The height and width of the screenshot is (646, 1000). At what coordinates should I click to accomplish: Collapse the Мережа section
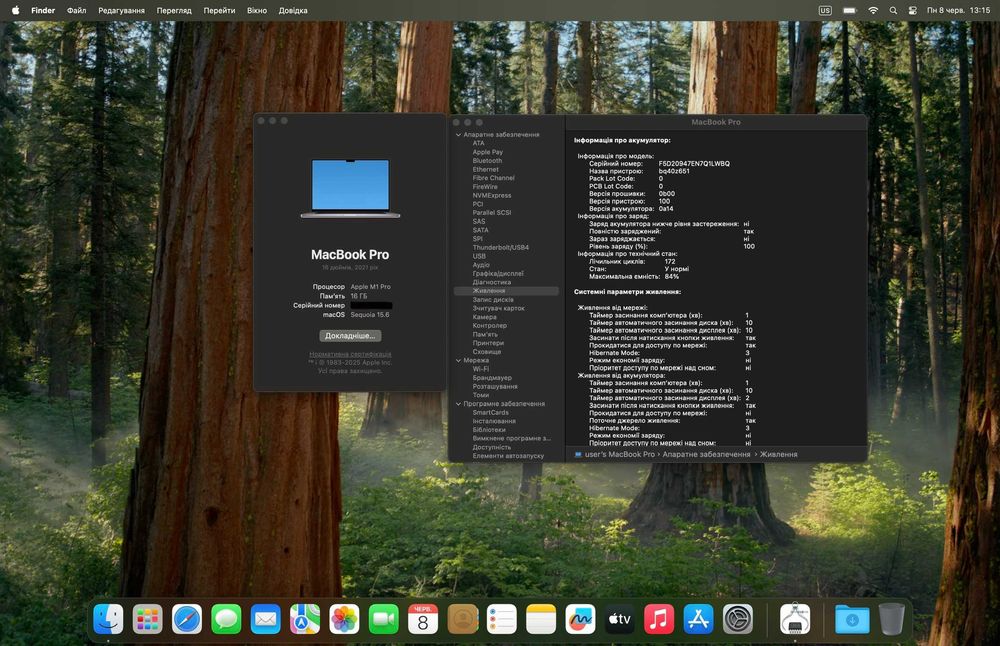tap(458, 360)
